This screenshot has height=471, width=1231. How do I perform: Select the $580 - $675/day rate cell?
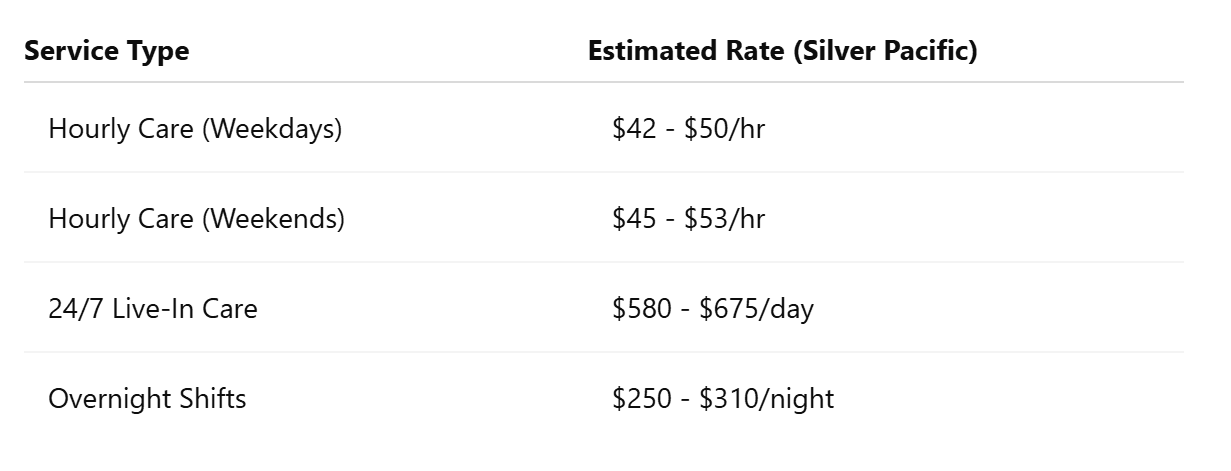713,309
